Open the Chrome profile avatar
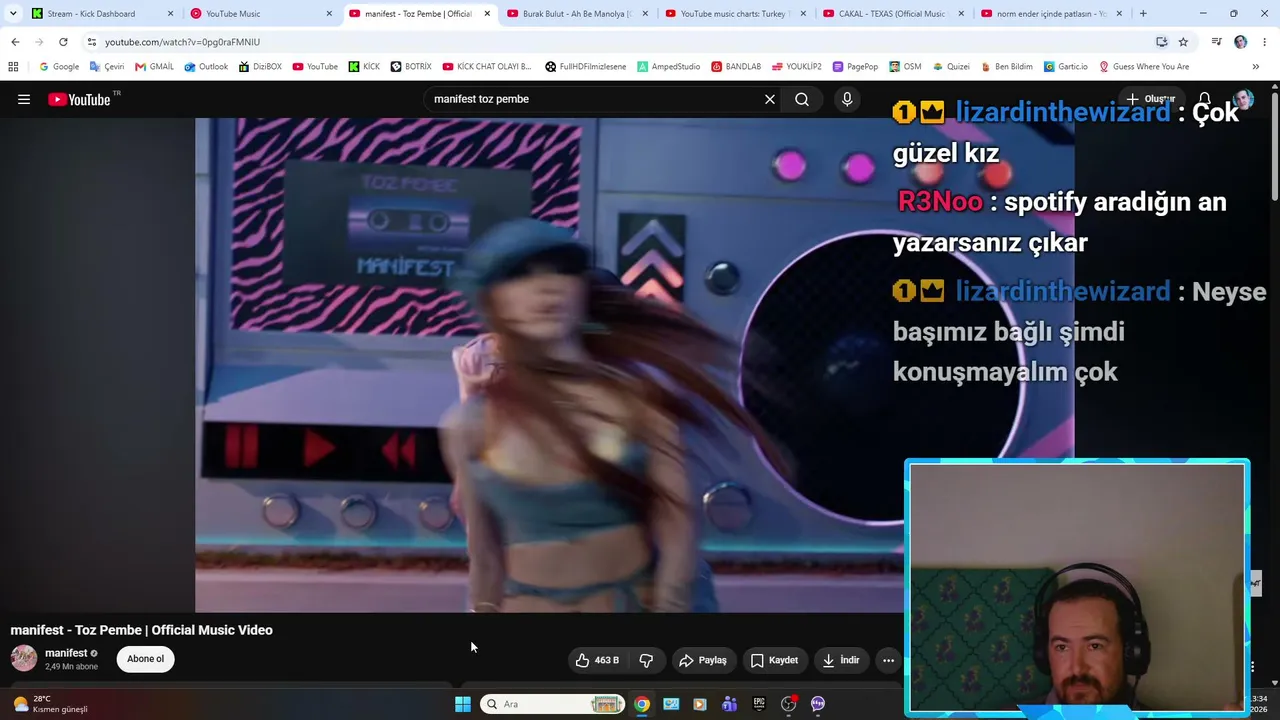This screenshot has width=1280, height=720. (x=1241, y=42)
